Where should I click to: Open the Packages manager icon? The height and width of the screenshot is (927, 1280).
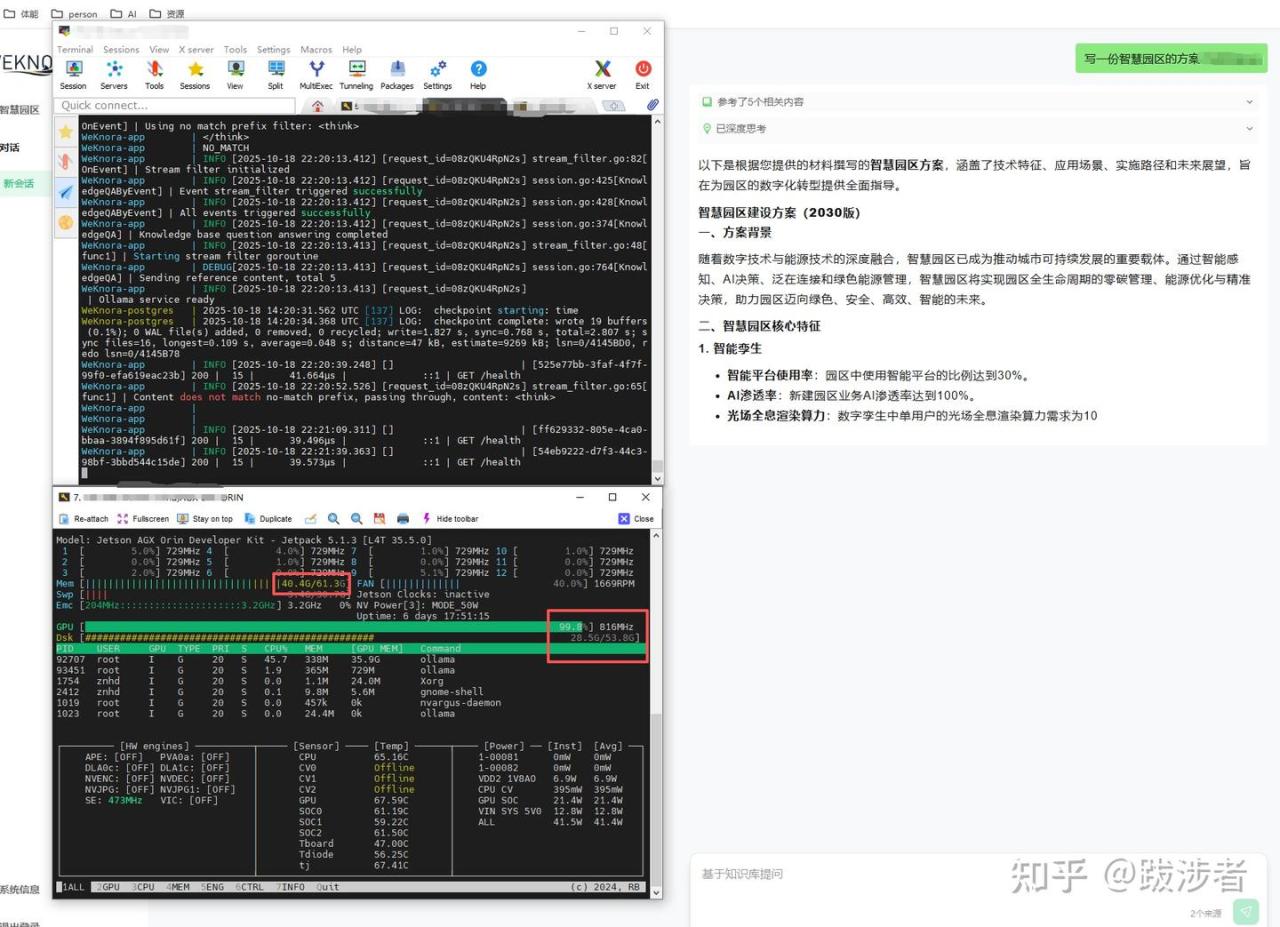point(397,74)
